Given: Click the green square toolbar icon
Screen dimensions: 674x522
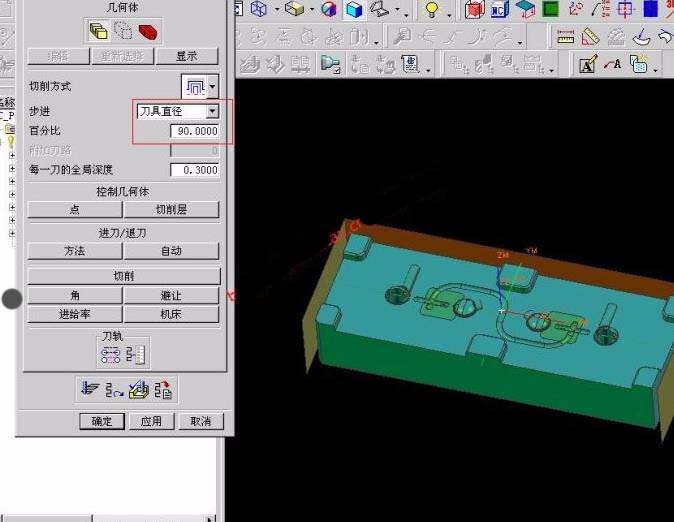Looking at the screenshot, I should point(551,9).
